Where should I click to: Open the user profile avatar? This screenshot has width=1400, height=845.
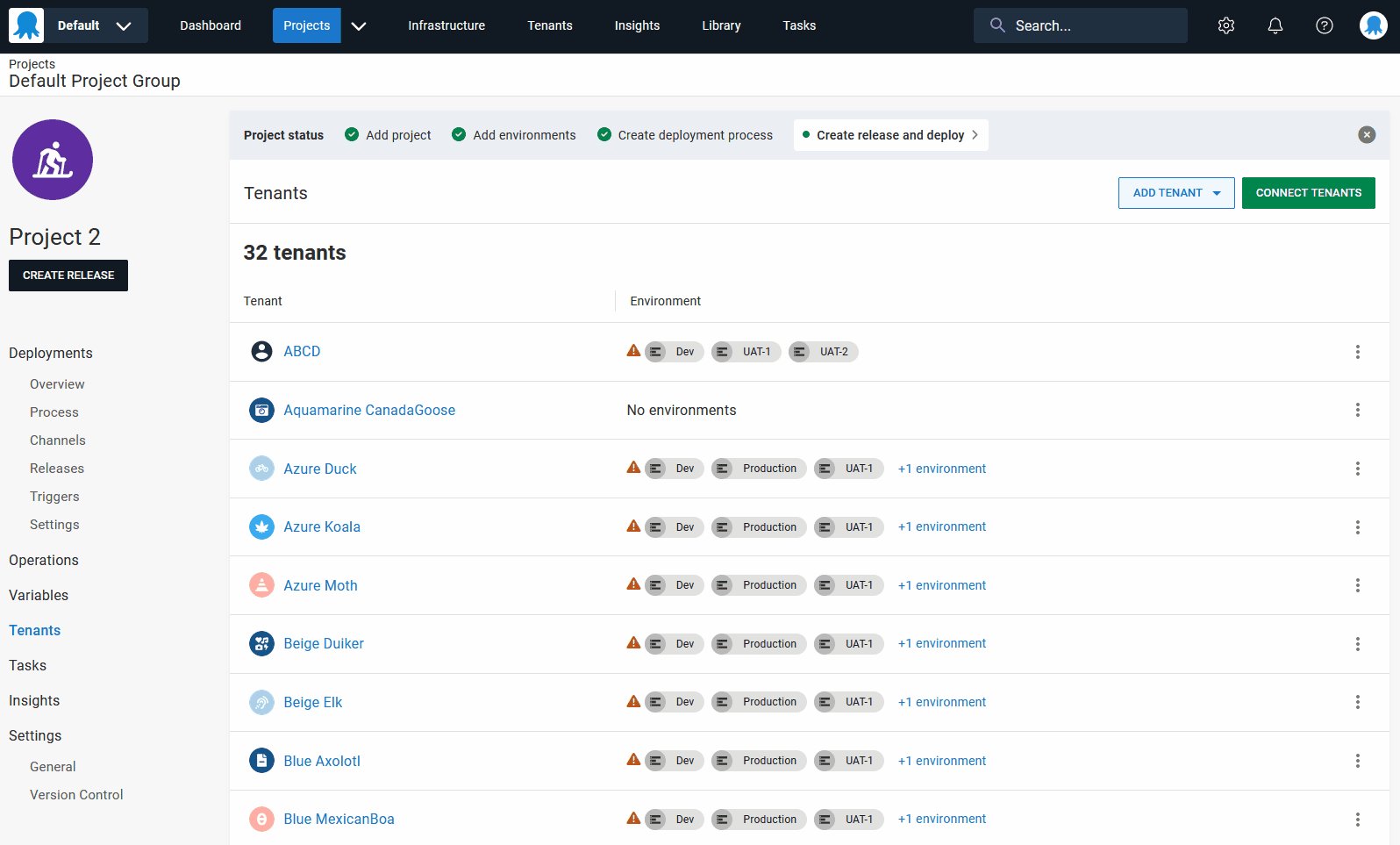point(1374,25)
